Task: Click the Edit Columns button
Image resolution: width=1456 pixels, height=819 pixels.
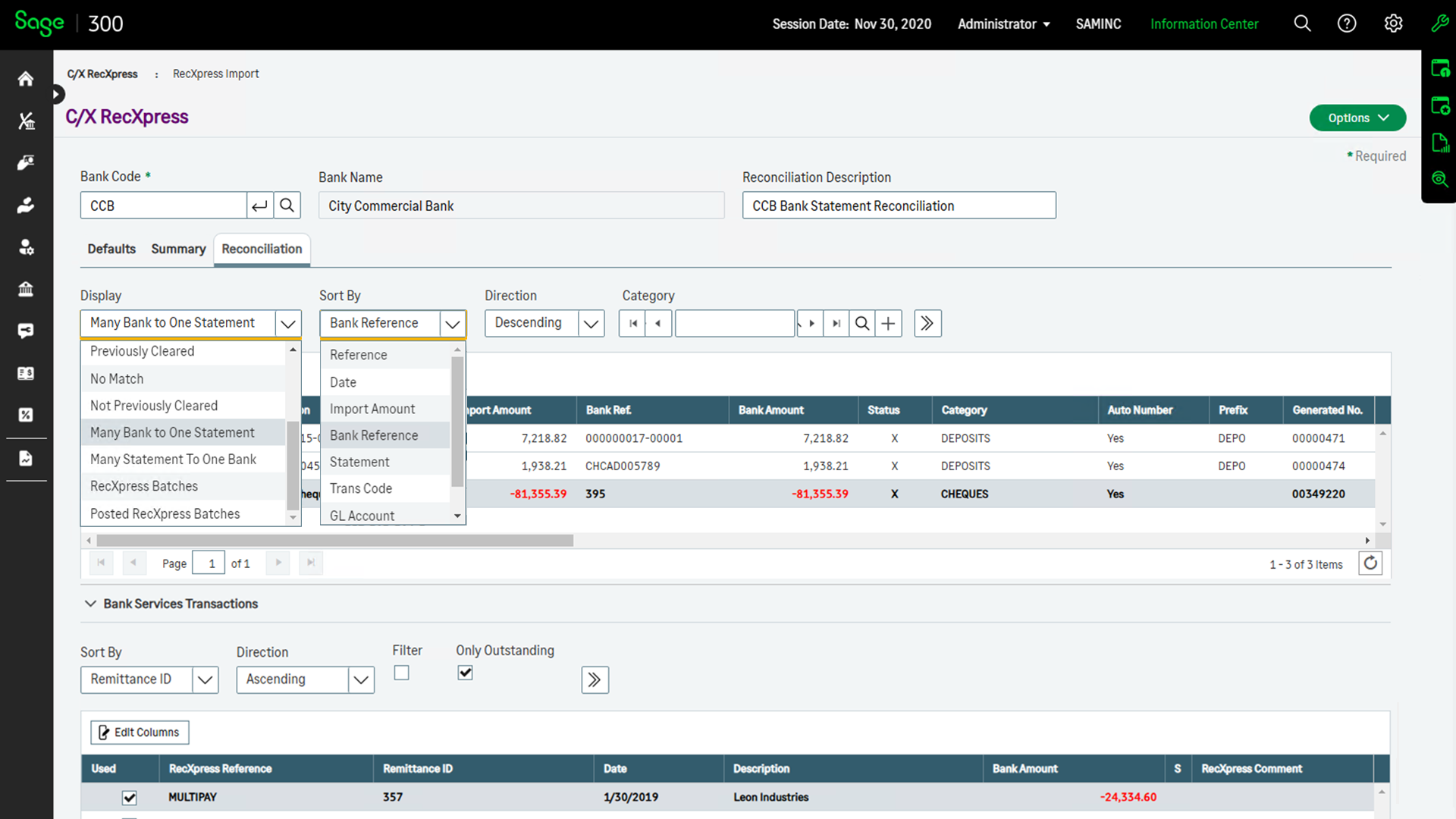Action: click(140, 733)
